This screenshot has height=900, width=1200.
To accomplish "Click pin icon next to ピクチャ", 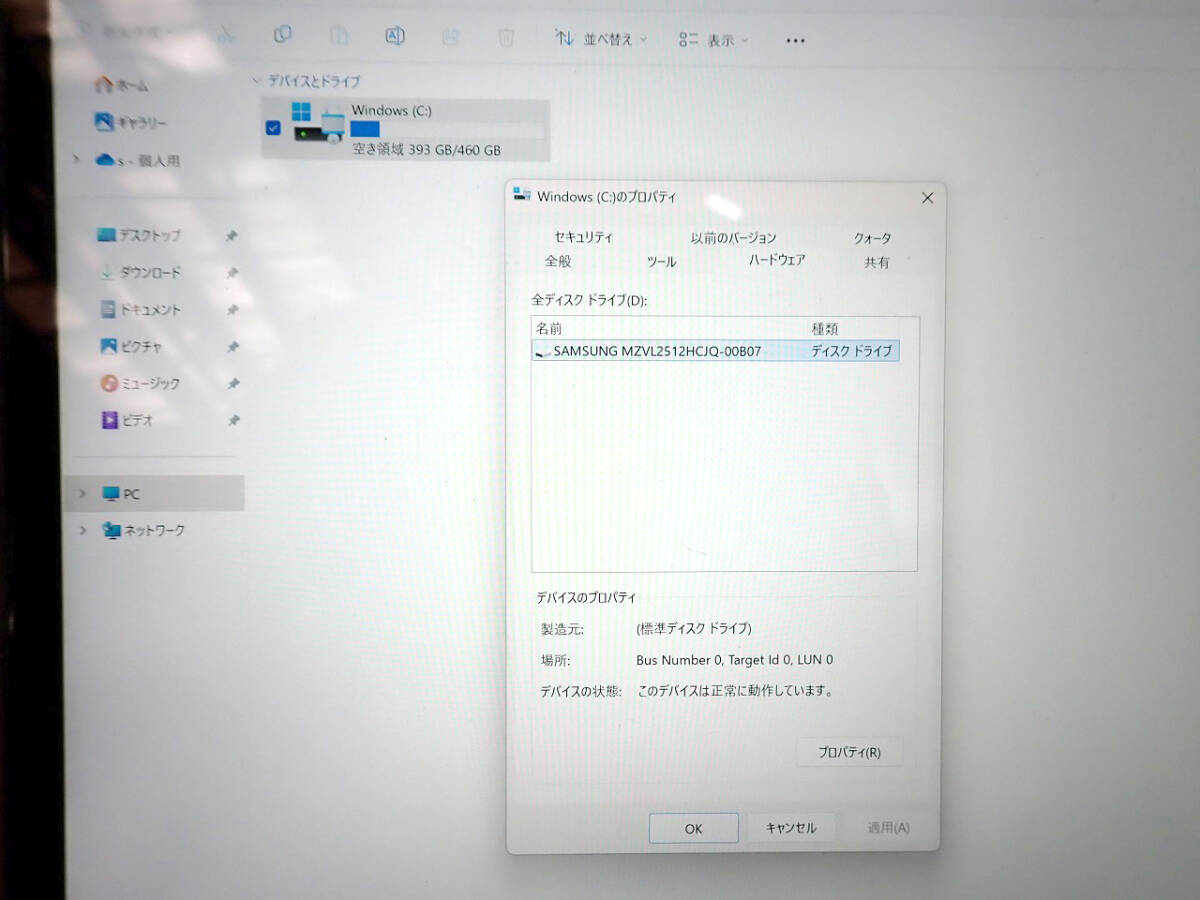I will tap(232, 347).
